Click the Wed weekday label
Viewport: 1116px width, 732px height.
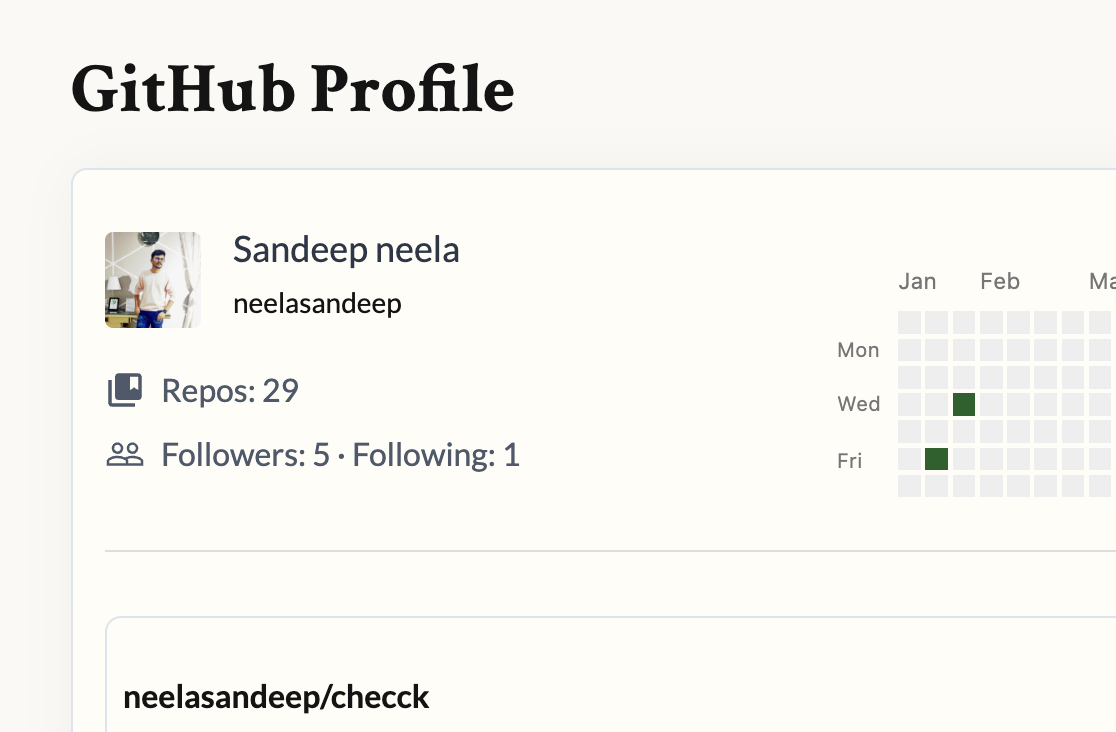[x=858, y=404]
